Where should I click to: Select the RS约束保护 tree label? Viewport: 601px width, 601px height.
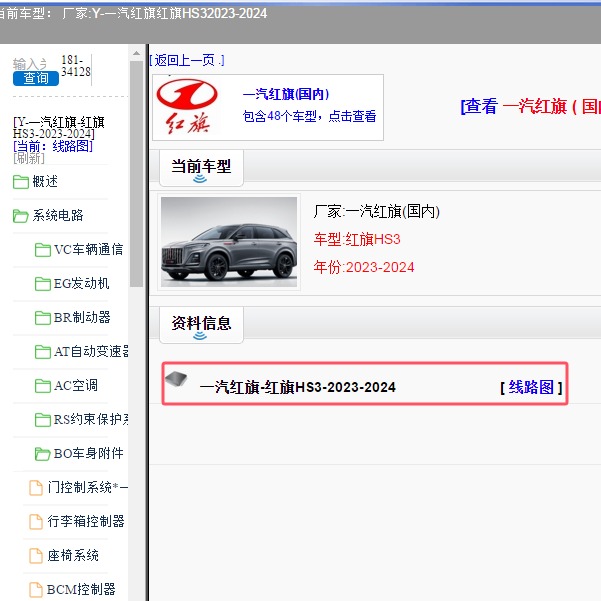(91, 419)
